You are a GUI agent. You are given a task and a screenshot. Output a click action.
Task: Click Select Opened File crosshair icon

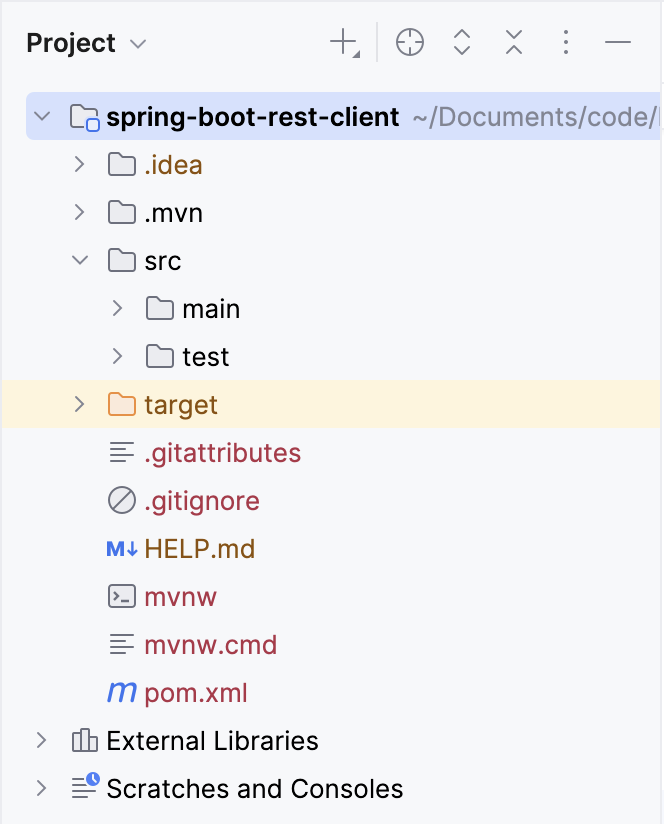click(x=410, y=42)
